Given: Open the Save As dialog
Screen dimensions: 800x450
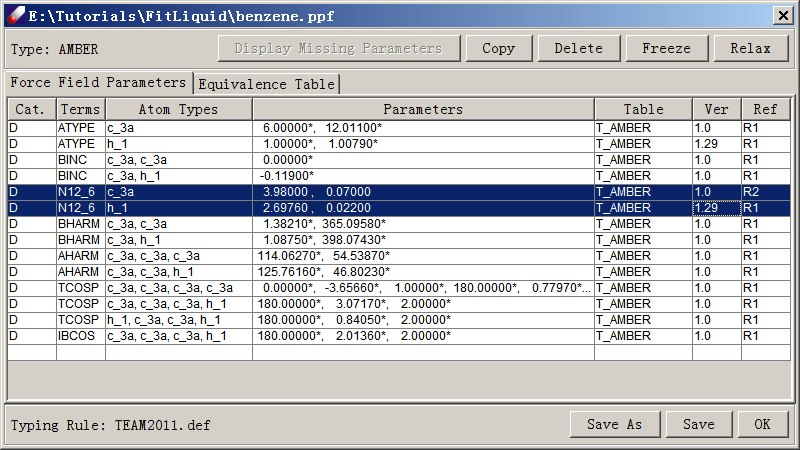Looking at the screenshot, I should click(615, 424).
